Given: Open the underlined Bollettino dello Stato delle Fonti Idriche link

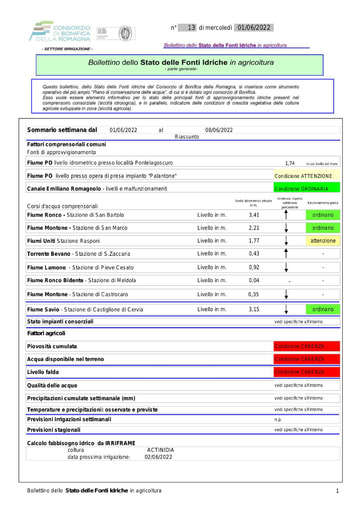Looking at the screenshot, I should point(225,45).
